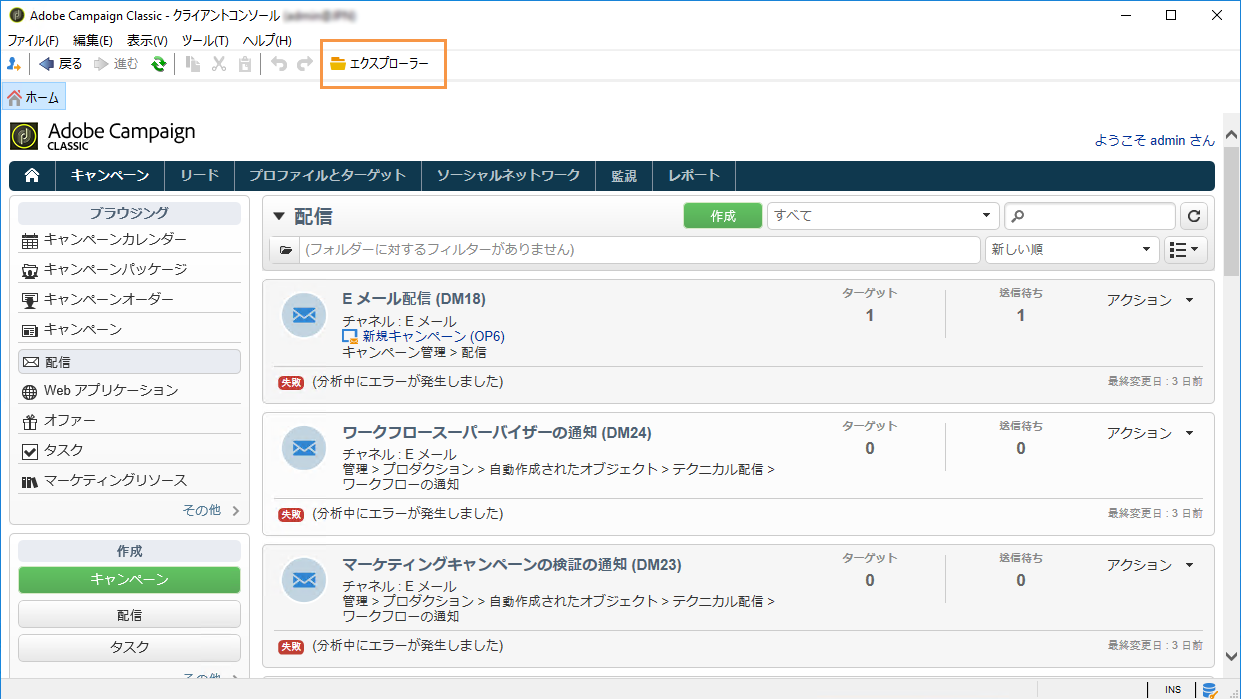The width and height of the screenshot is (1241, 699).
Task: Open Web アプリケーション in browsing panel
Action: click(x=129, y=390)
